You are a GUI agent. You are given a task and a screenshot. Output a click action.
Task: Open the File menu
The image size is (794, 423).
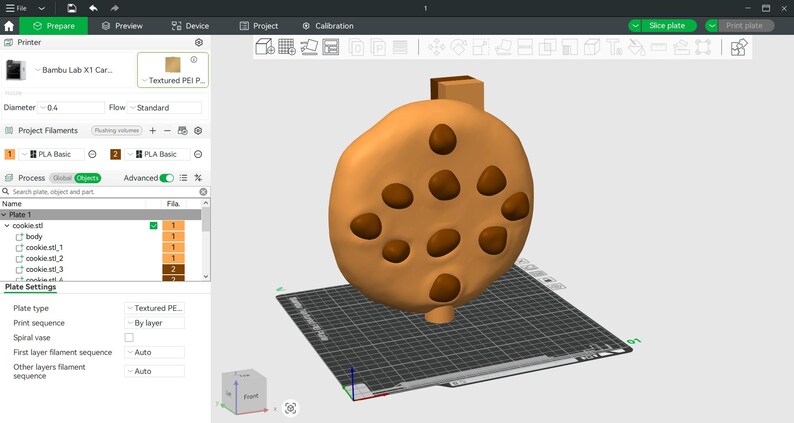17,8
